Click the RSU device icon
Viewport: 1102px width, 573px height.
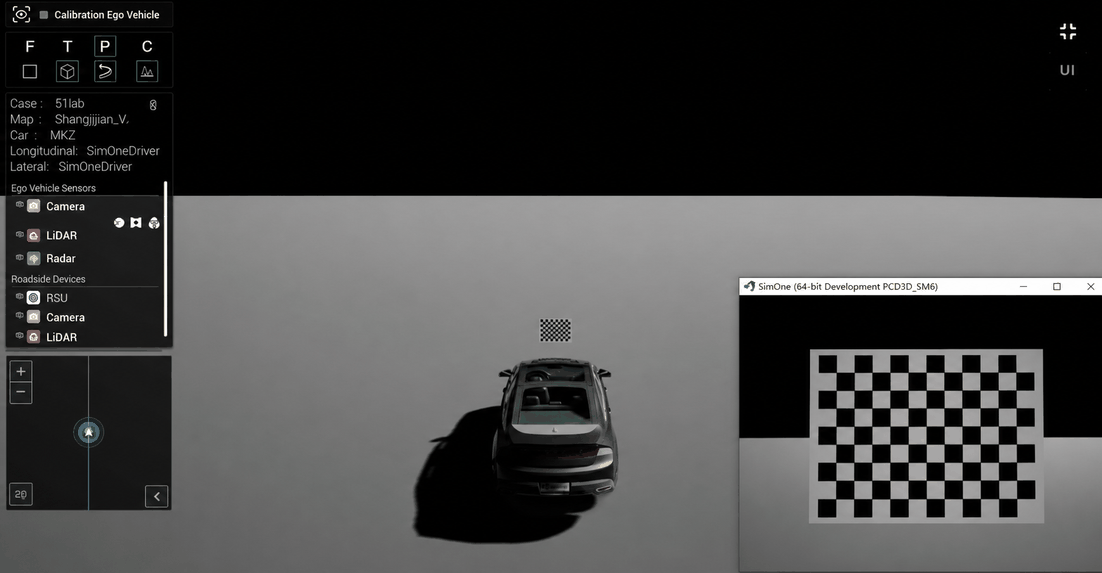tap(34, 297)
